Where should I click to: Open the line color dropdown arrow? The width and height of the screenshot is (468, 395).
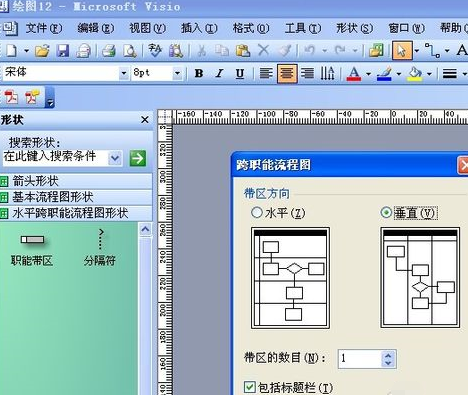399,74
